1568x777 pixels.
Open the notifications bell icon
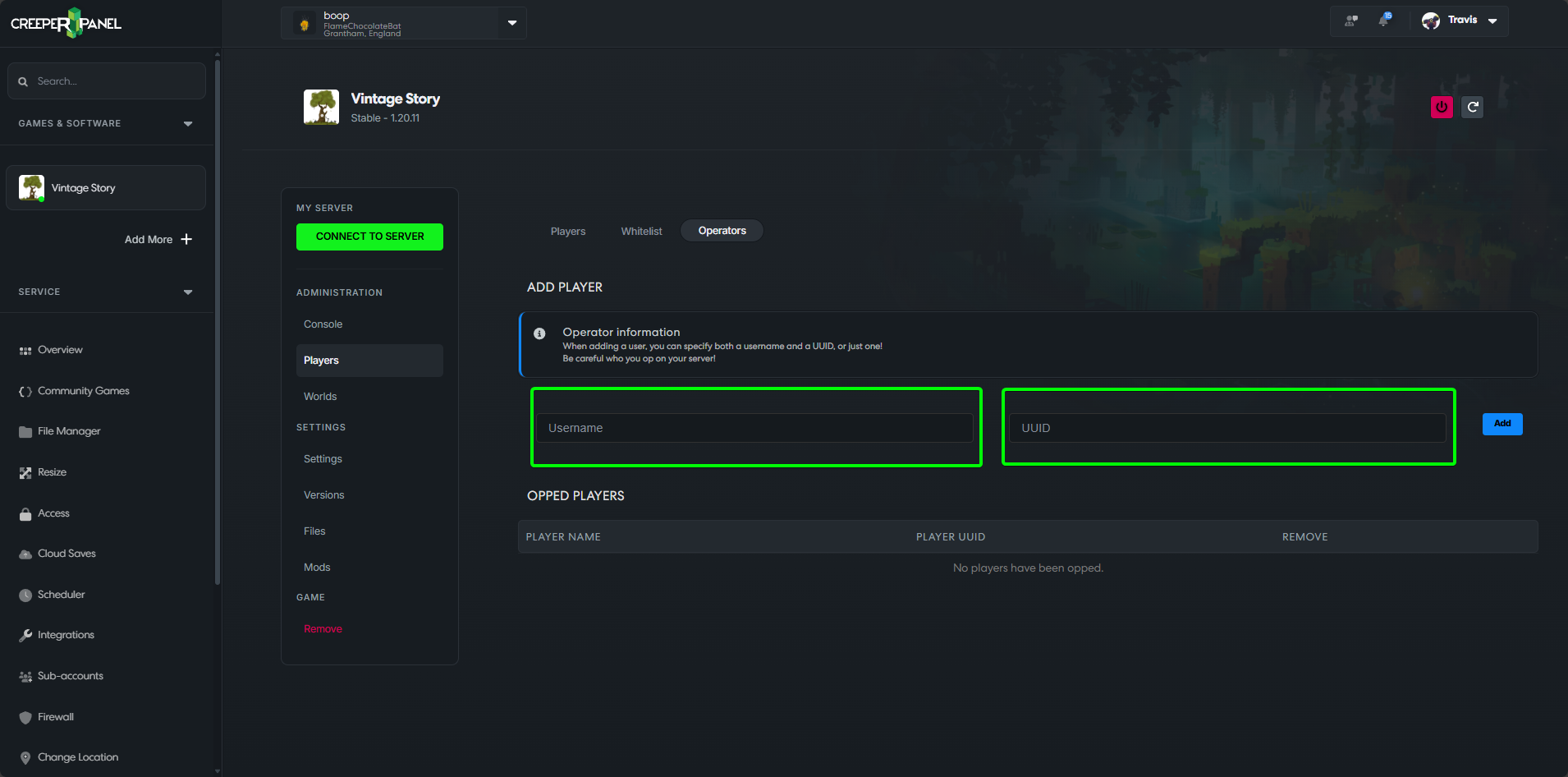pos(1384,21)
